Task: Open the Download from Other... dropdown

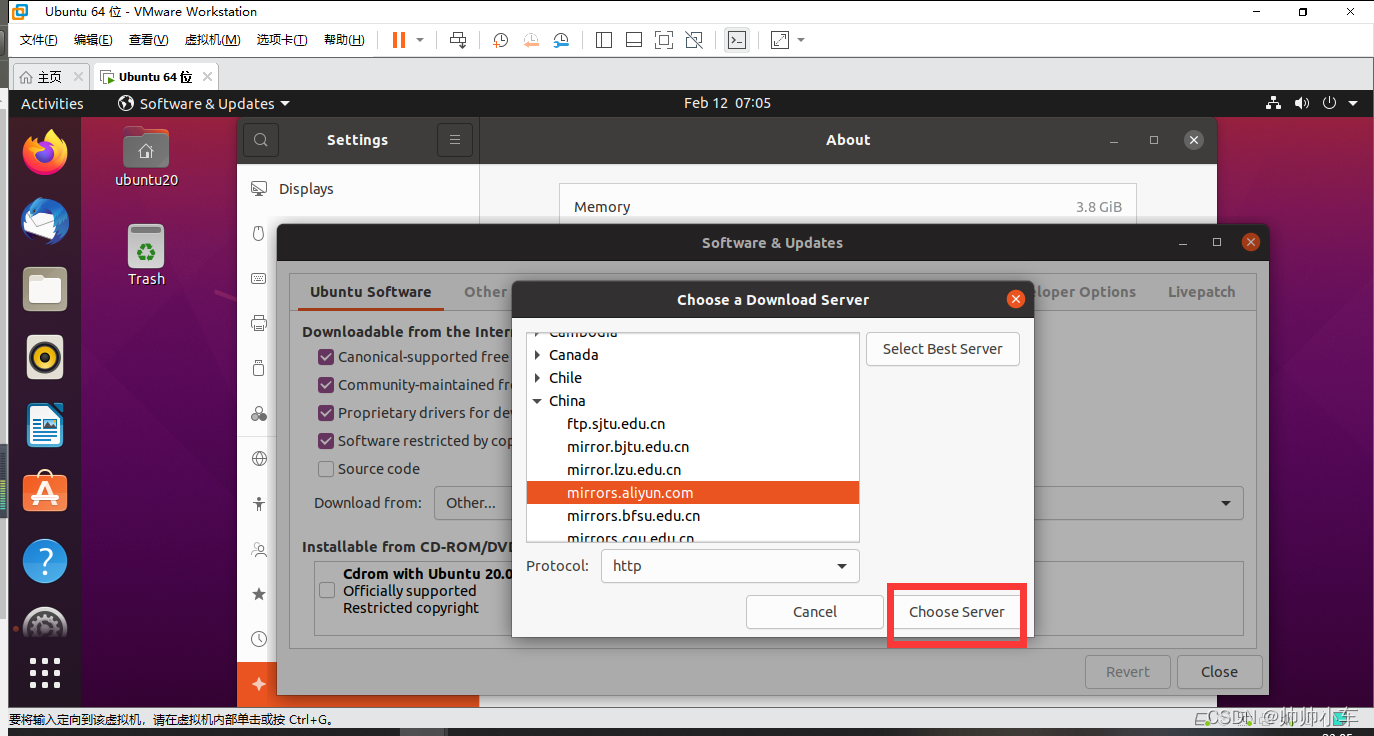Action: coord(838,503)
